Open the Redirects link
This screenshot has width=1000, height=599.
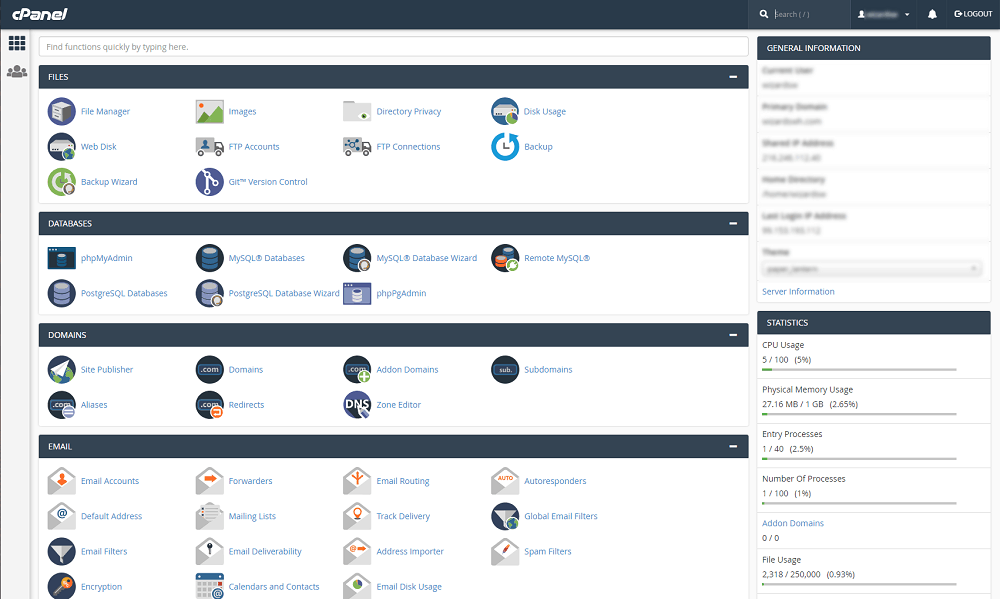point(246,405)
